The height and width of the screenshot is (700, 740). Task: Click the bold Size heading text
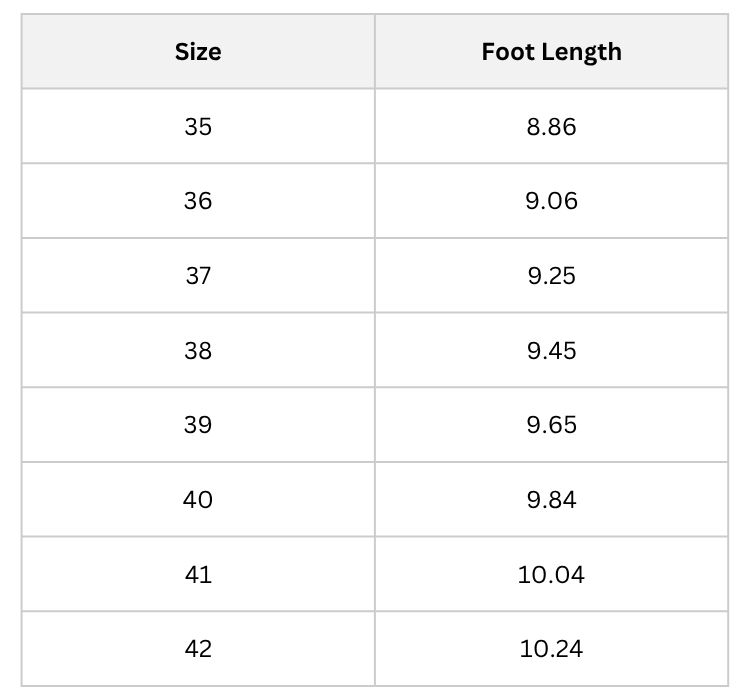[198, 51]
